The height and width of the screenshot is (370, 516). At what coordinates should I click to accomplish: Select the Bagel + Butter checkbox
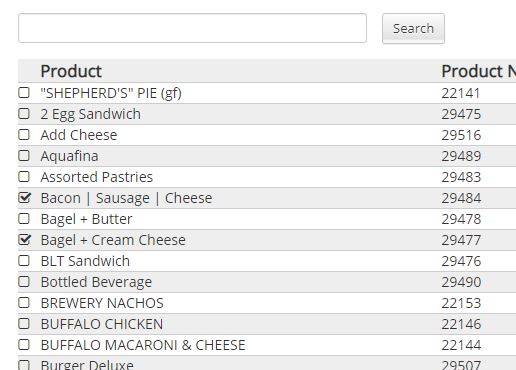point(24,218)
